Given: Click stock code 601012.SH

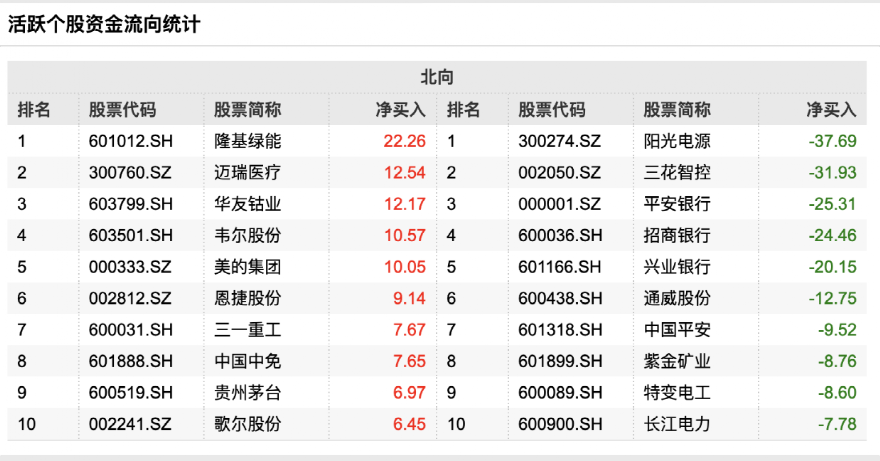Looking at the screenshot, I should point(131,141).
